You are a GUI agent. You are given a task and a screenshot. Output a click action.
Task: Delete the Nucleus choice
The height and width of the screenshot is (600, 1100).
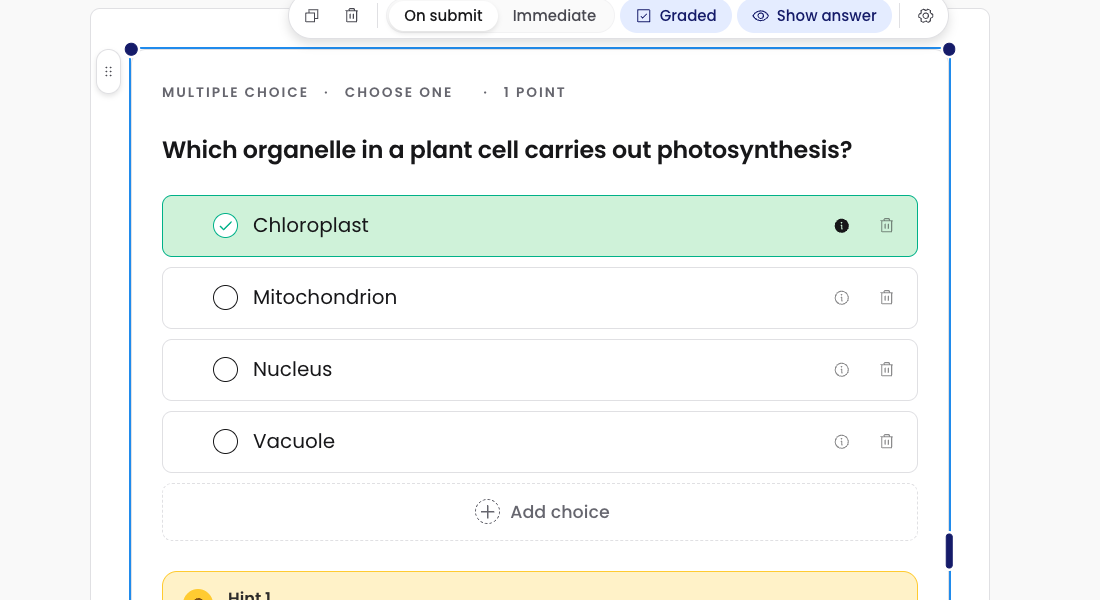click(887, 369)
